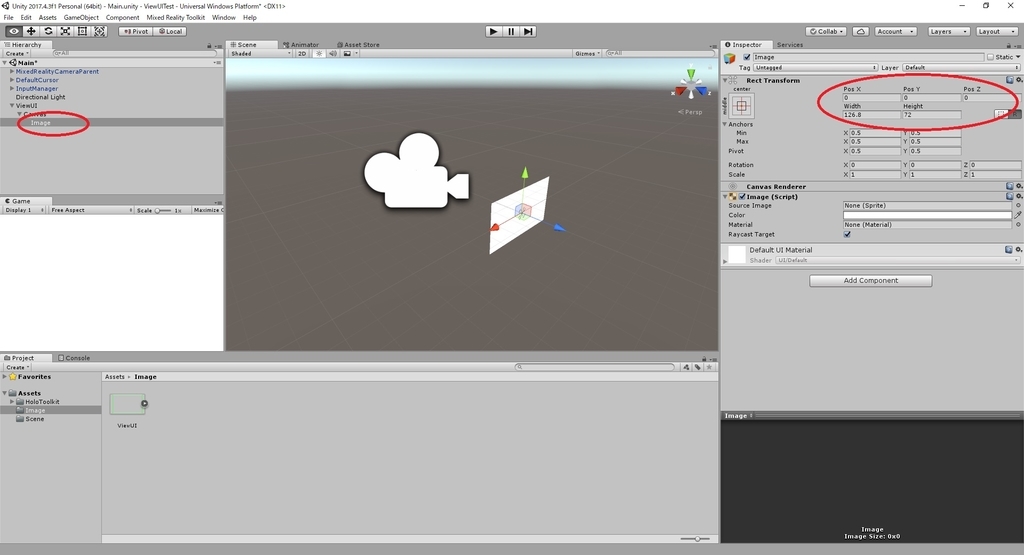The height and width of the screenshot is (555, 1024).
Task: Click Project Create button
Action: point(16,367)
